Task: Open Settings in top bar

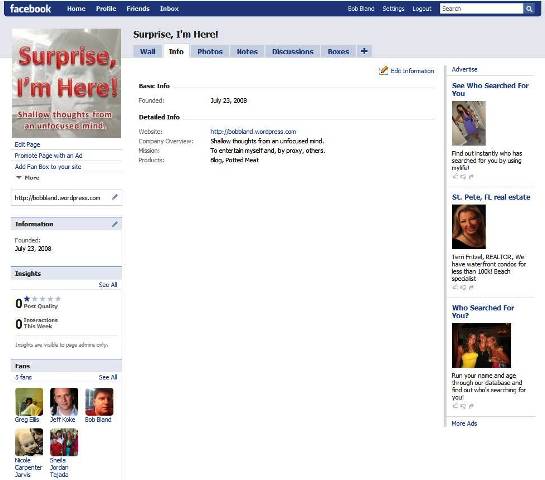Action: [x=393, y=9]
